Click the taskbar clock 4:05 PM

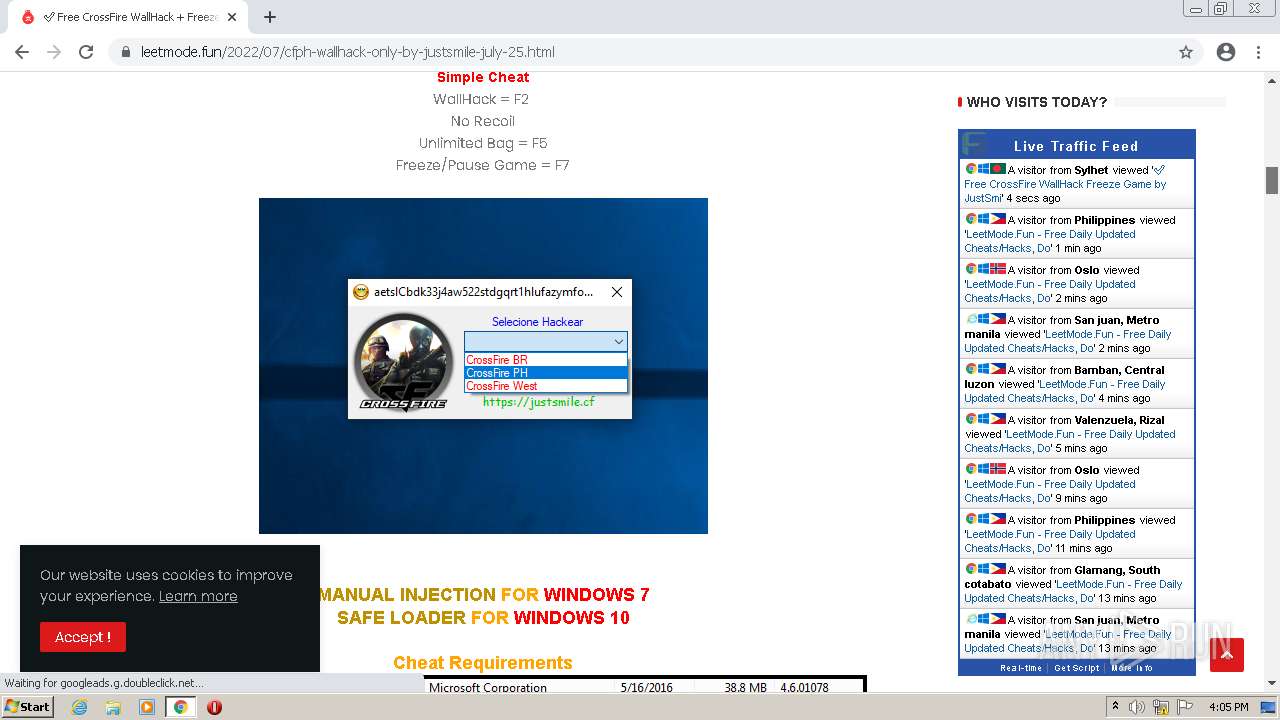coord(1228,707)
